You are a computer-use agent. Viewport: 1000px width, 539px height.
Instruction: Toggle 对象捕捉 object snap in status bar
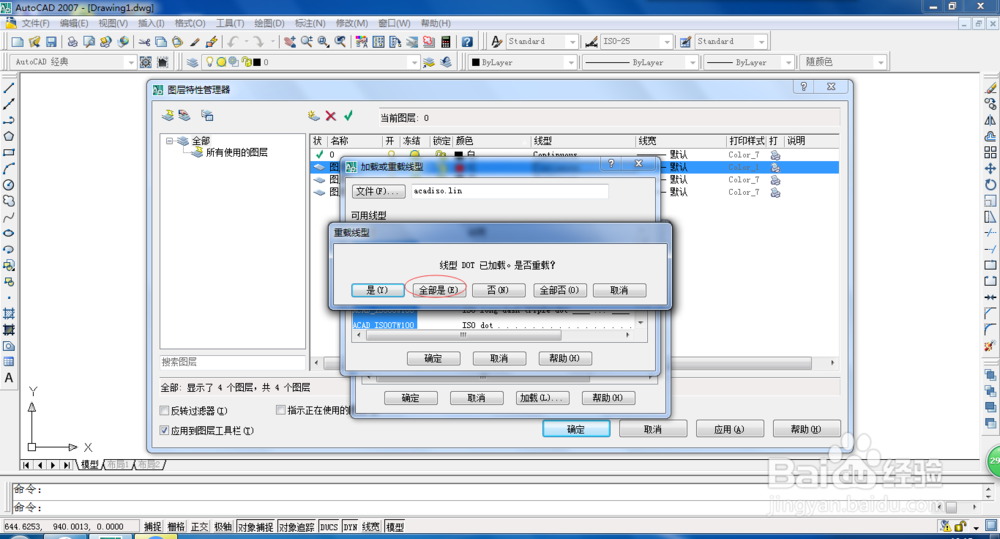(255, 527)
